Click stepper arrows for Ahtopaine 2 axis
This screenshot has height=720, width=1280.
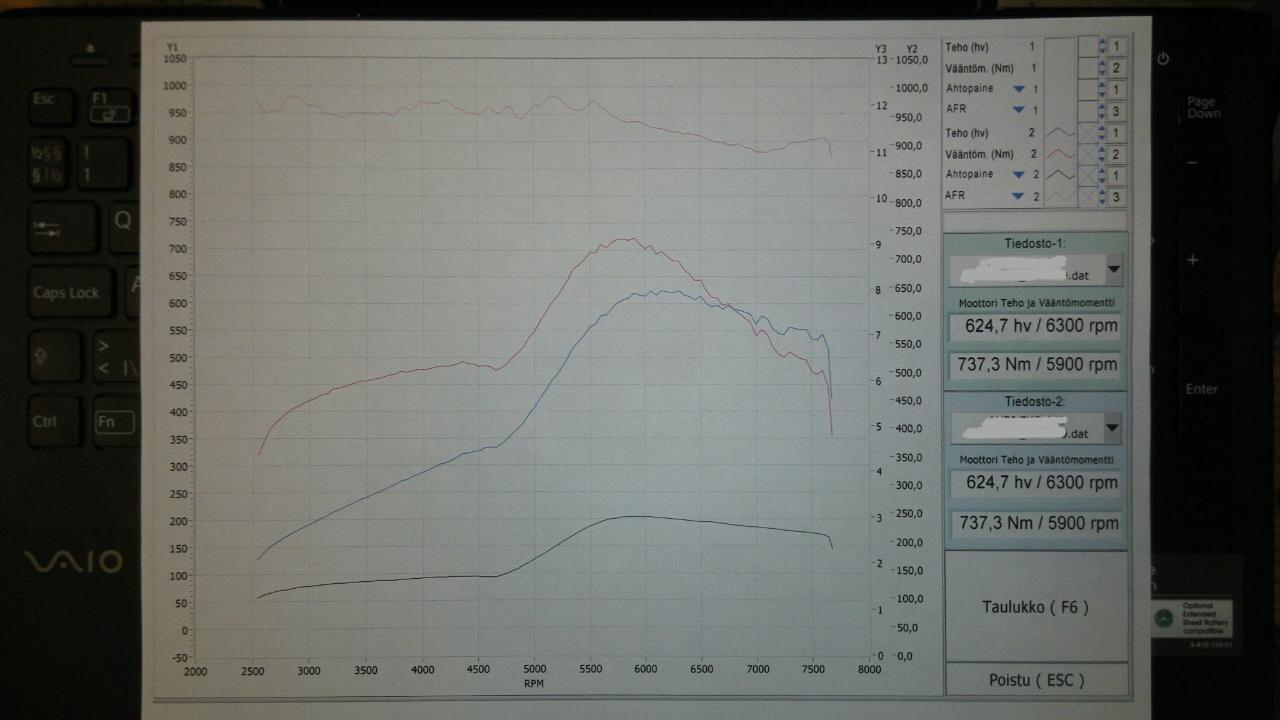[x=1102, y=176]
